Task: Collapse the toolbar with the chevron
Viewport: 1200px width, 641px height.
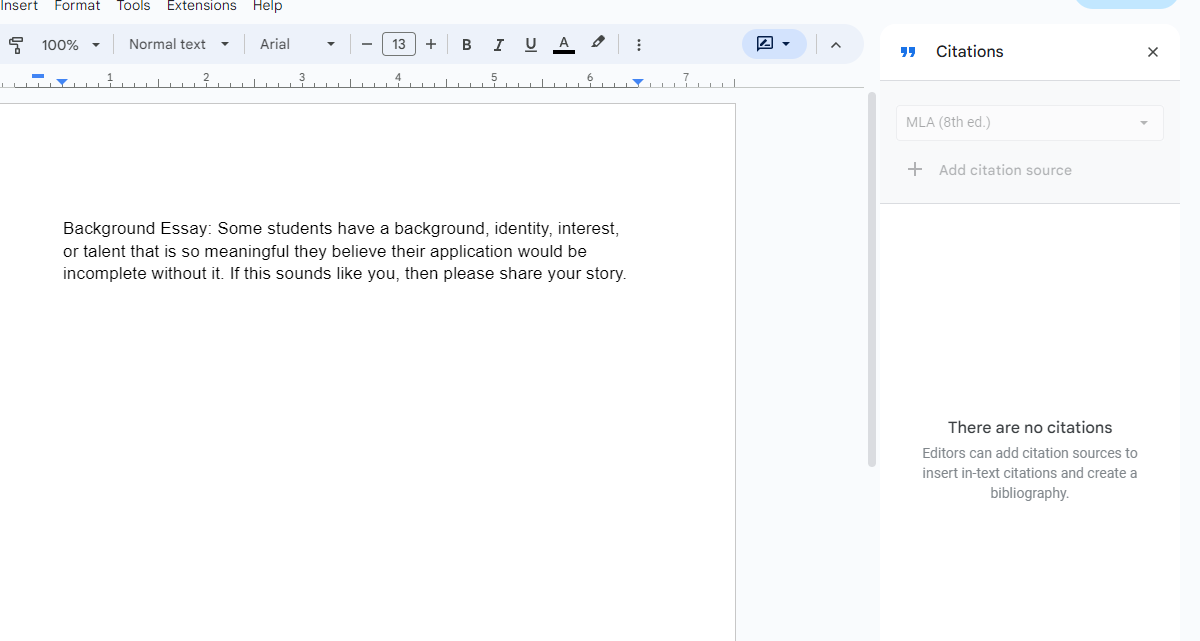Action: click(837, 44)
